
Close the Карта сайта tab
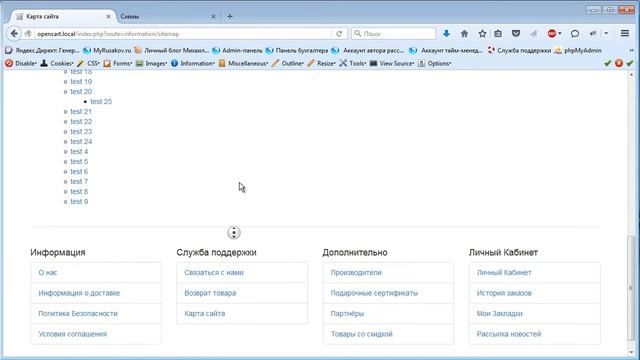click(108, 17)
